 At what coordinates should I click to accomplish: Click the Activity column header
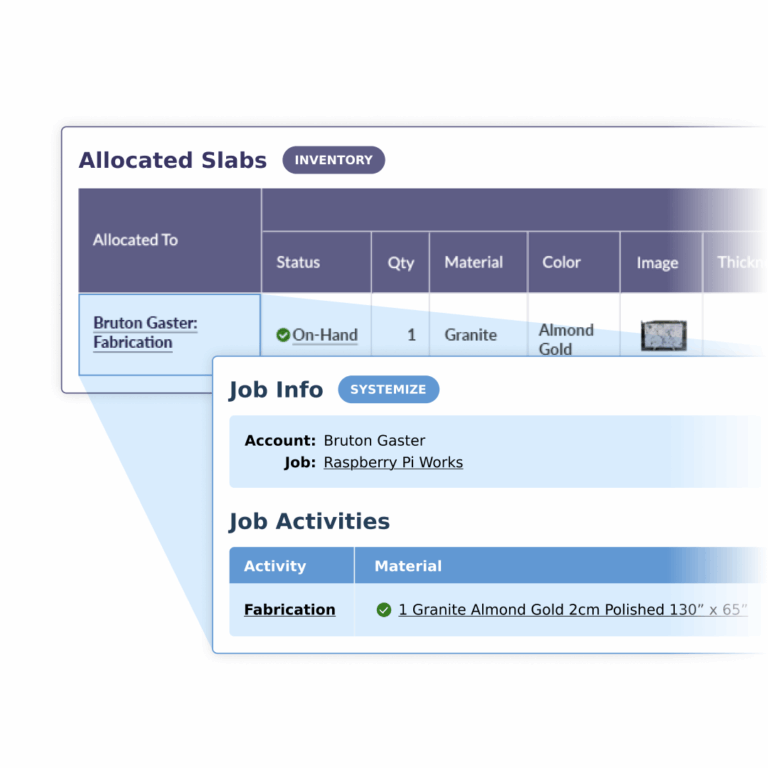click(x=291, y=566)
